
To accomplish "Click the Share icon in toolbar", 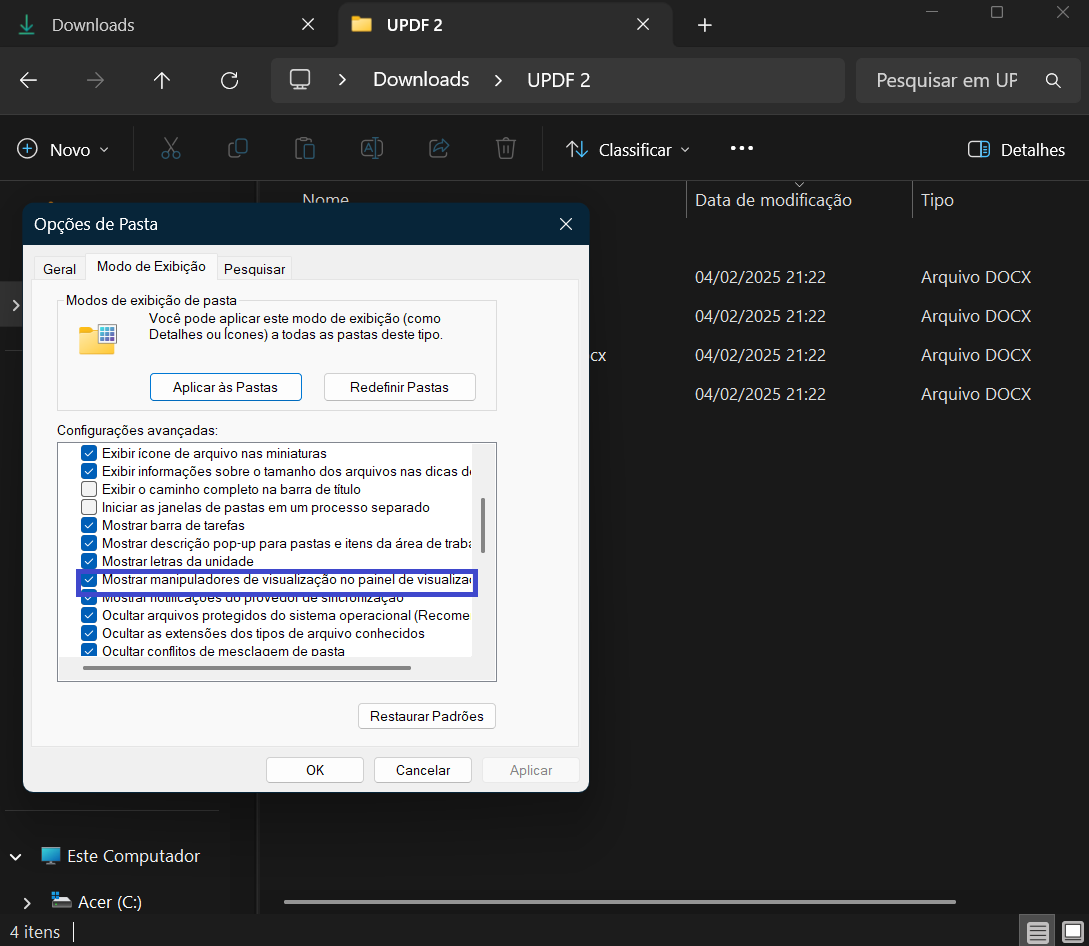I will (x=439, y=149).
